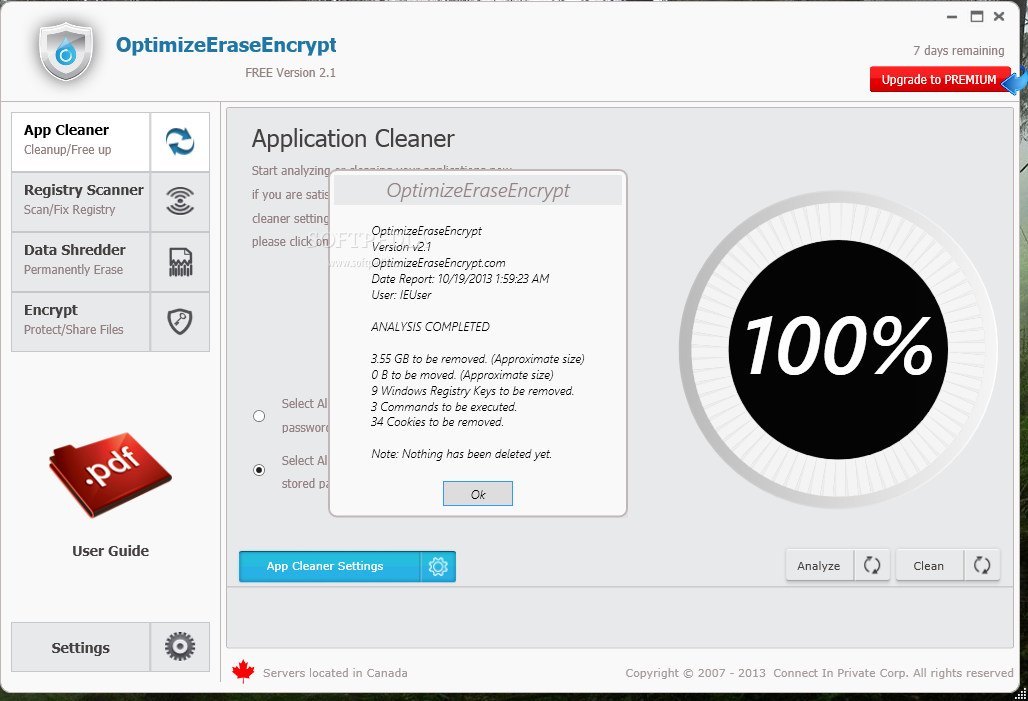Open the PDF User Guide icon
The width and height of the screenshot is (1028, 701).
(110, 473)
